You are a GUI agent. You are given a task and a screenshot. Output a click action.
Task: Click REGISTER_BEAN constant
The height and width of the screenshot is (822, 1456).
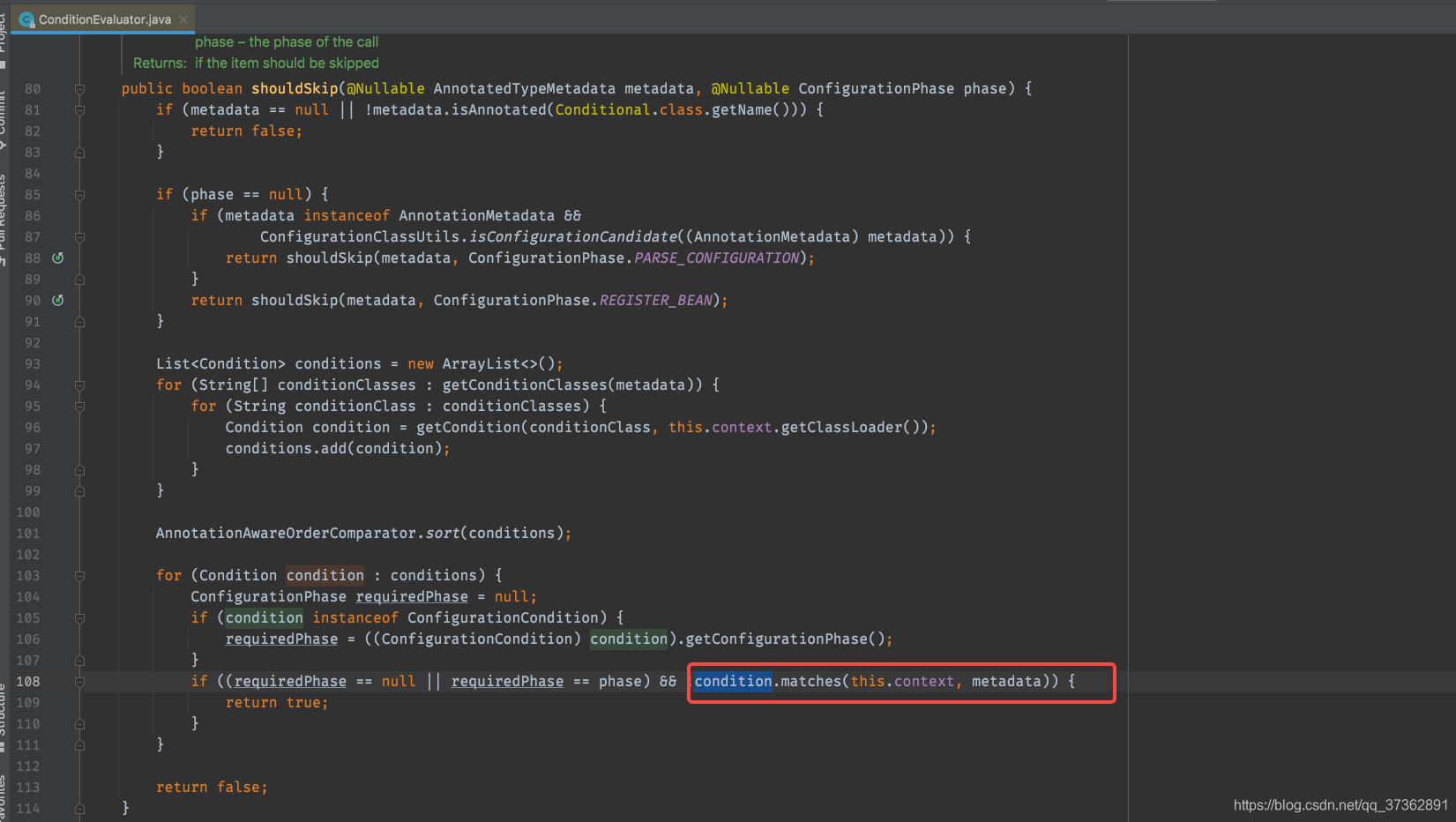tap(655, 300)
